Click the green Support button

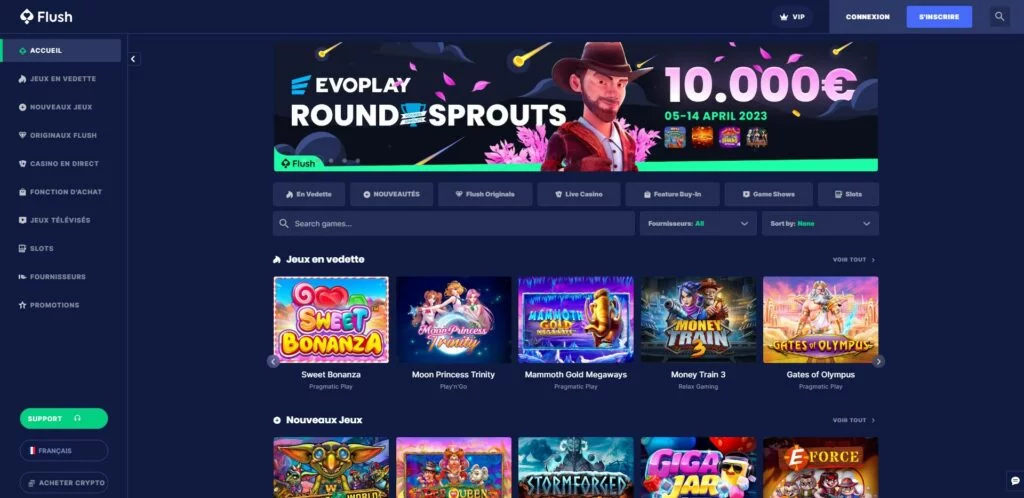click(x=63, y=418)
